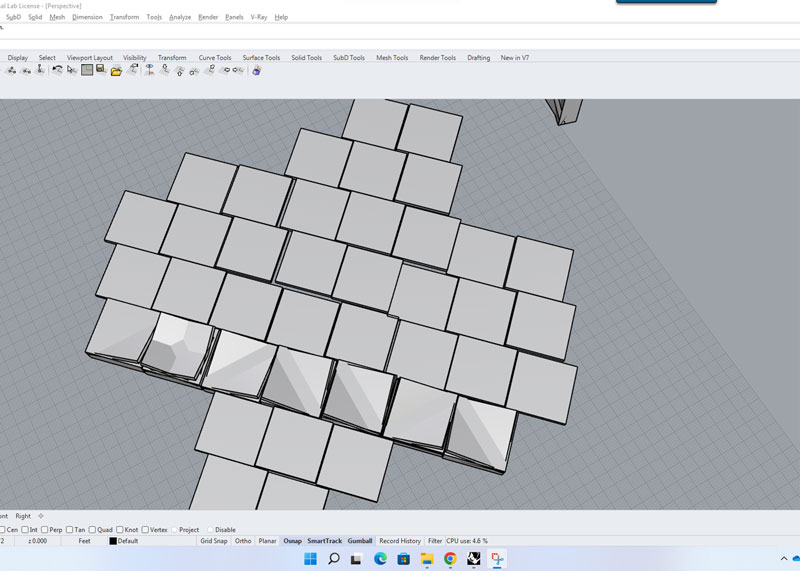
Task: Open the selection Filter in status bar
Action: pyautogui.click(x=435, y=541)
